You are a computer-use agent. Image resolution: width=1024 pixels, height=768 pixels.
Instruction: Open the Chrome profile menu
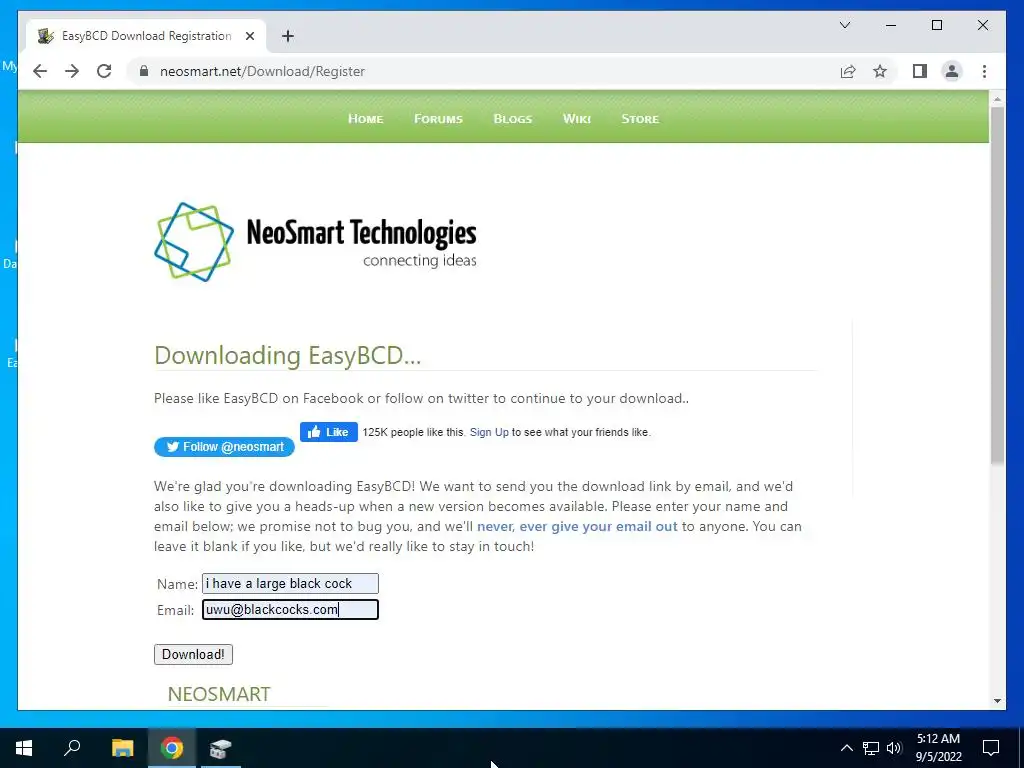[952, 71]
